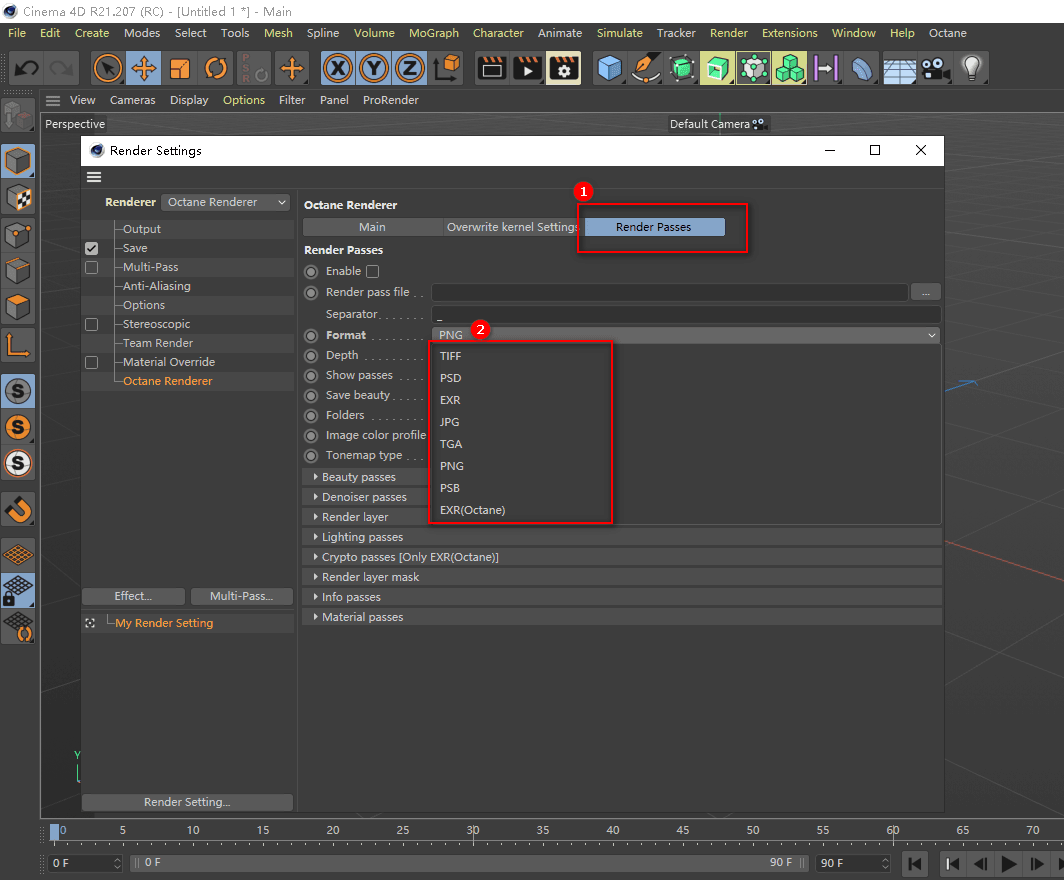Switch to Overwrite kernel Settings tab
This screenshot has width=1064, height=880.
(512, 227)
